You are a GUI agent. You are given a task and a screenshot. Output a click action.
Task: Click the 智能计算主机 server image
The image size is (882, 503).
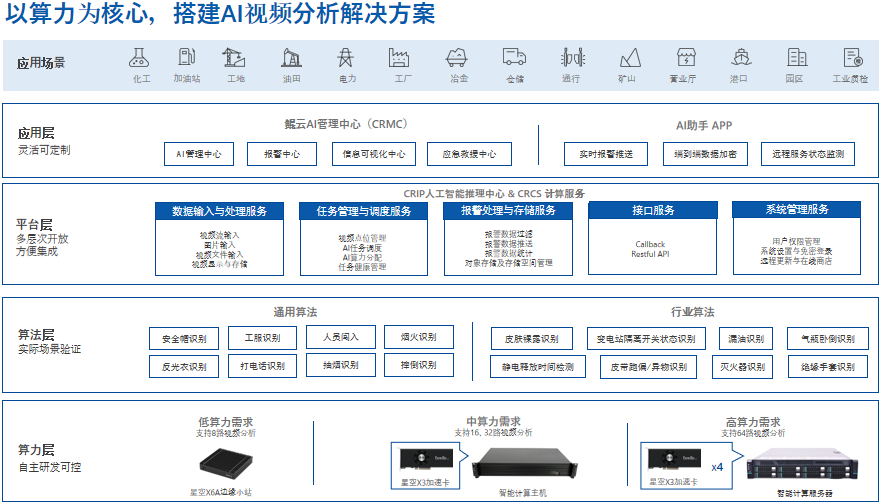(x=520, y=467)
